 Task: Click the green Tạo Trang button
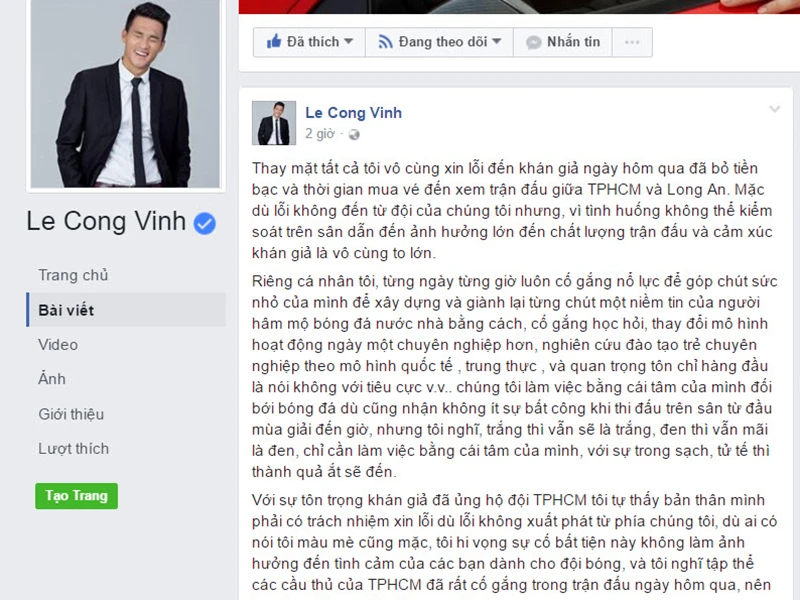77,496
